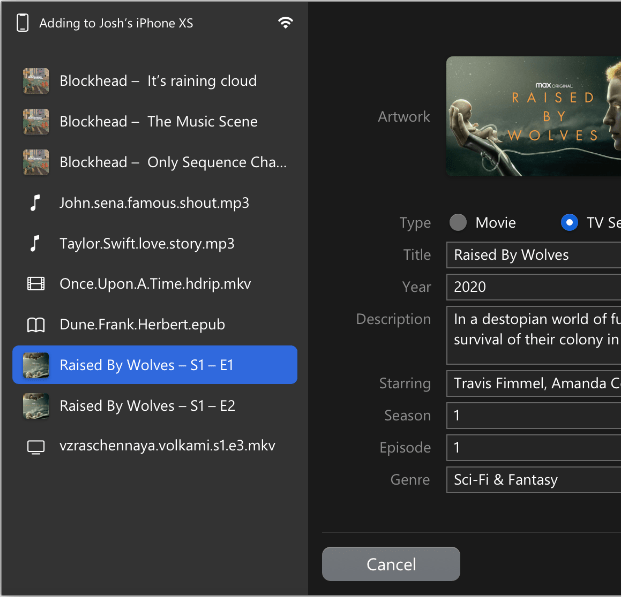
Task: Select John.sena.famous.shout.mp3 file
Action: [x=155, y=203]
